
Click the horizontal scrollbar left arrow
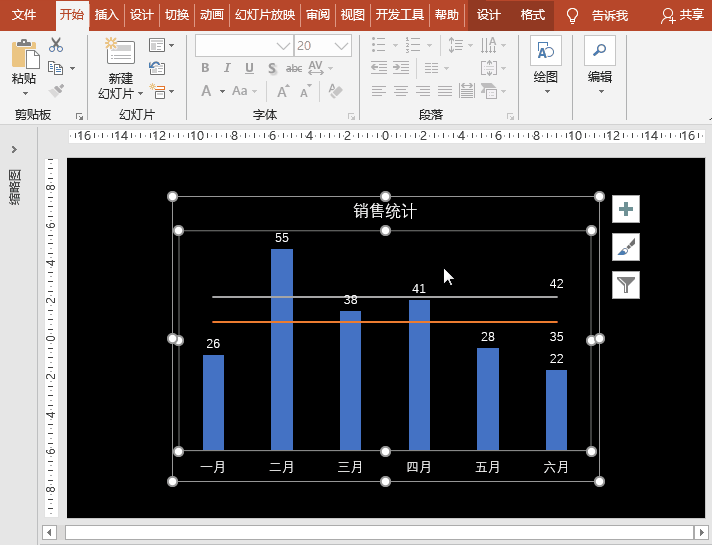click(49, 532)
